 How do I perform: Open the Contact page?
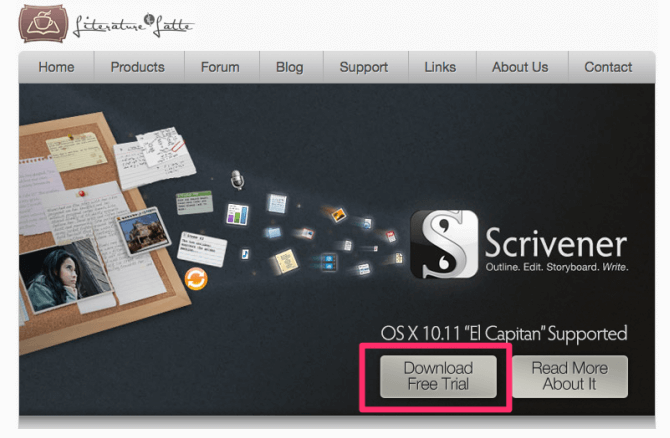tap(608, 67)
